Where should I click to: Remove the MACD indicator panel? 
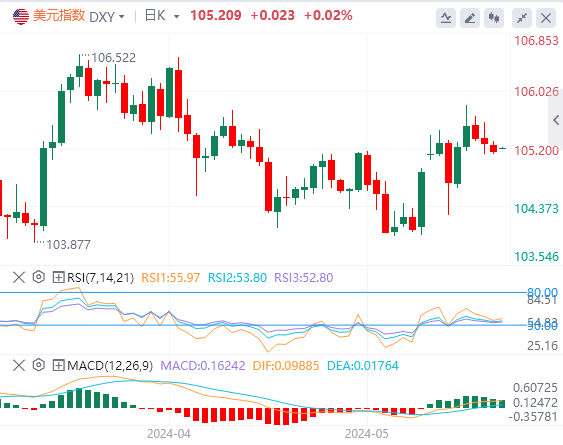pyautogui.click(x=19, y=366)
